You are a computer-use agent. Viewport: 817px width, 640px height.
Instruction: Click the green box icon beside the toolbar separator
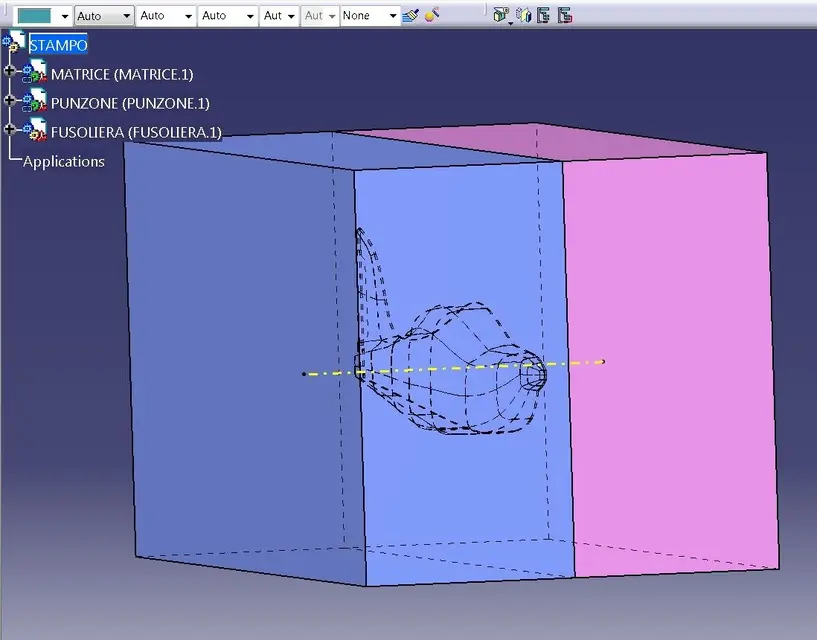tap(501, 16)
